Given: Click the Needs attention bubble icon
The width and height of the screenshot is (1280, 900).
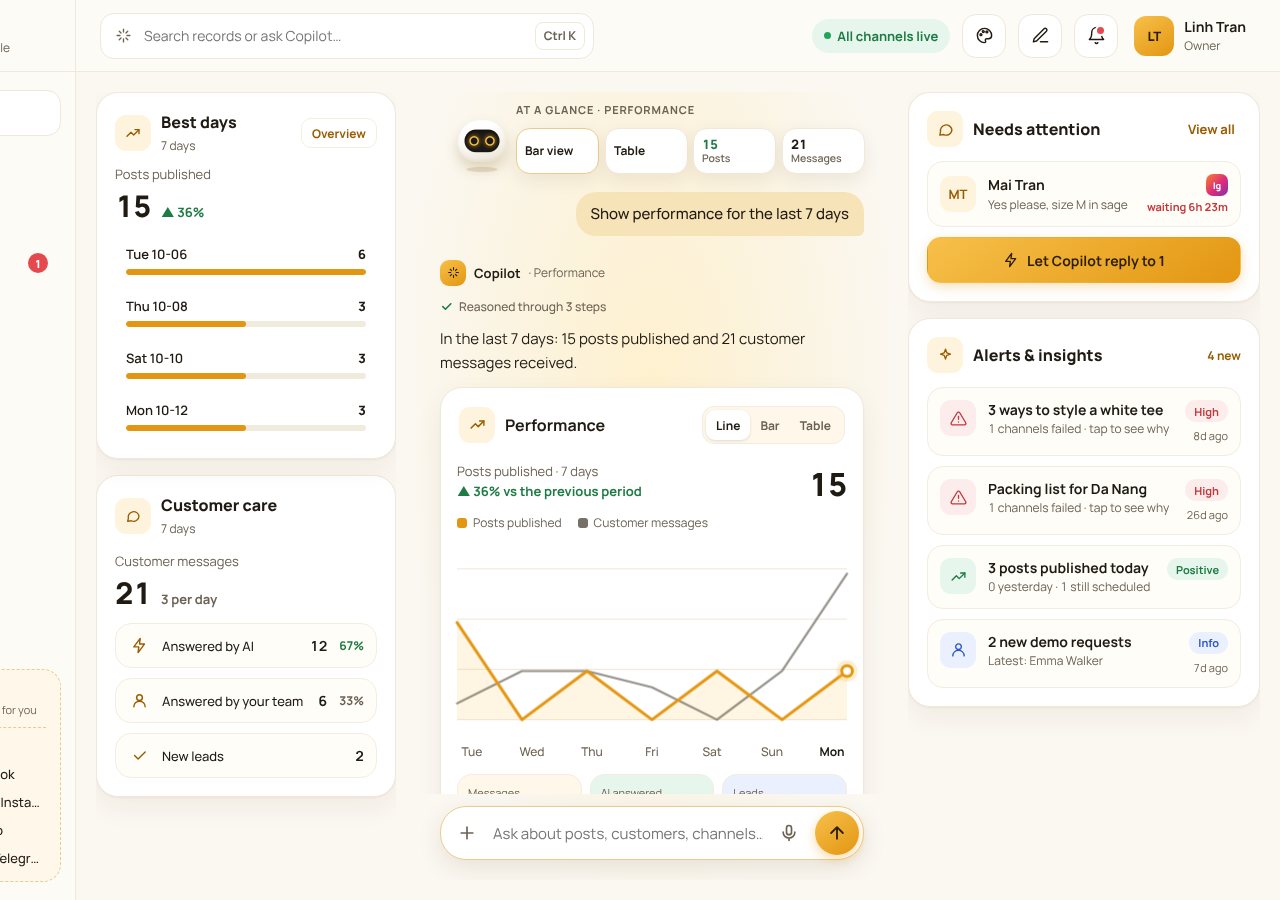Looking at the screenshot, I should 945,129.
